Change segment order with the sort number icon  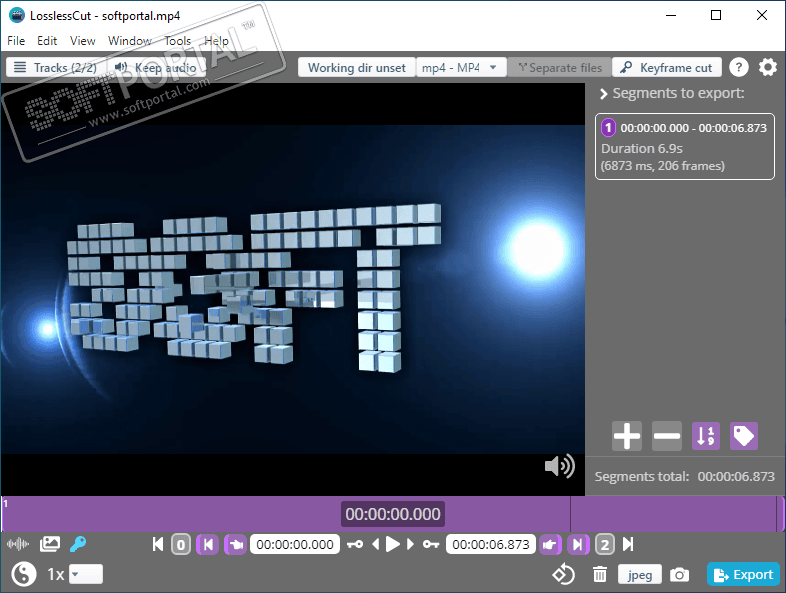tap(706, 436)
